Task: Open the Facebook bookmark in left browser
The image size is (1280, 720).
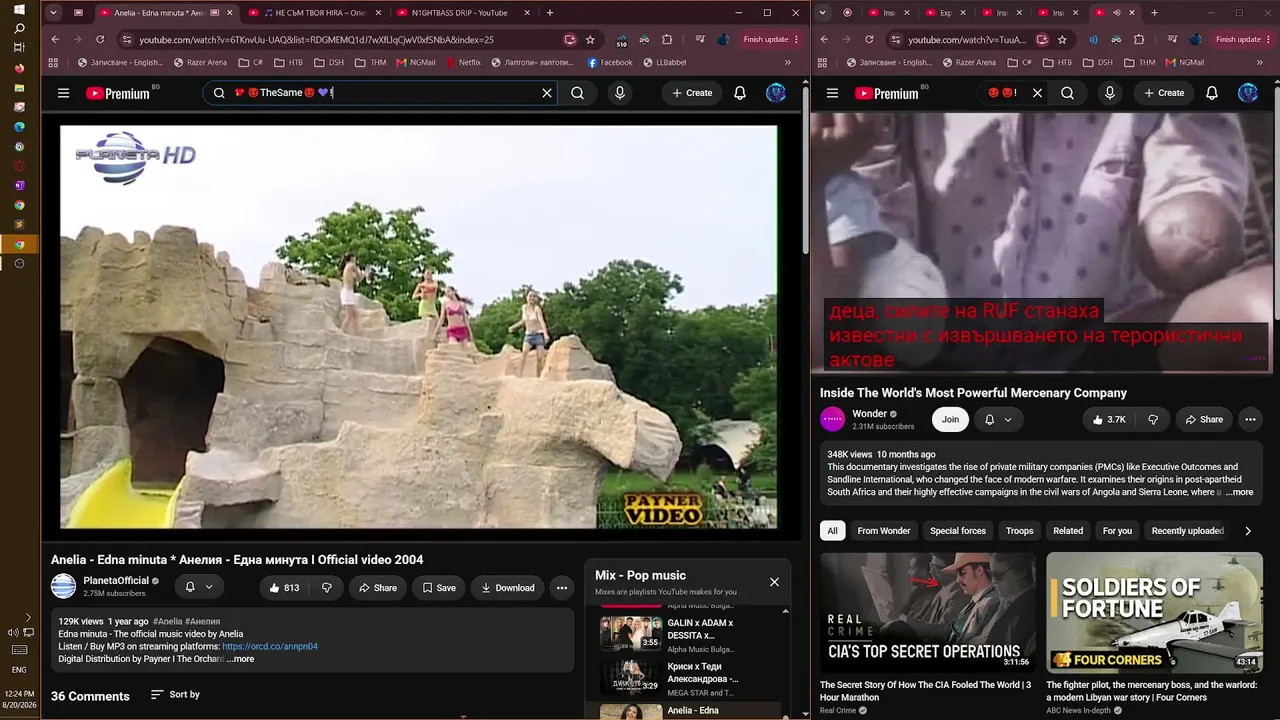Action: coord(610,62)
